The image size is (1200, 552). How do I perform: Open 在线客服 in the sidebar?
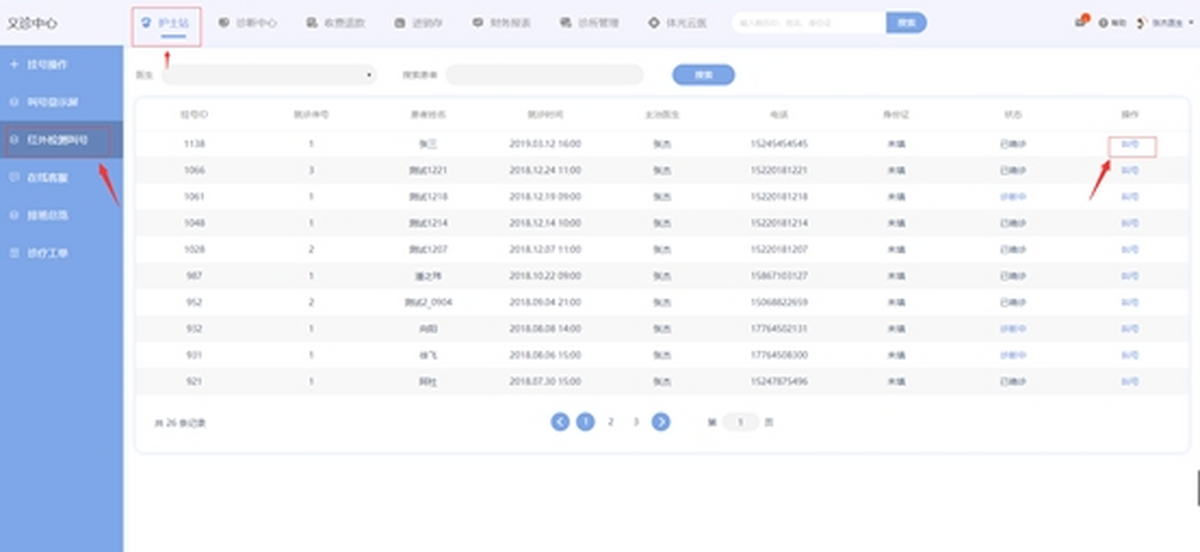click(61, 177)
